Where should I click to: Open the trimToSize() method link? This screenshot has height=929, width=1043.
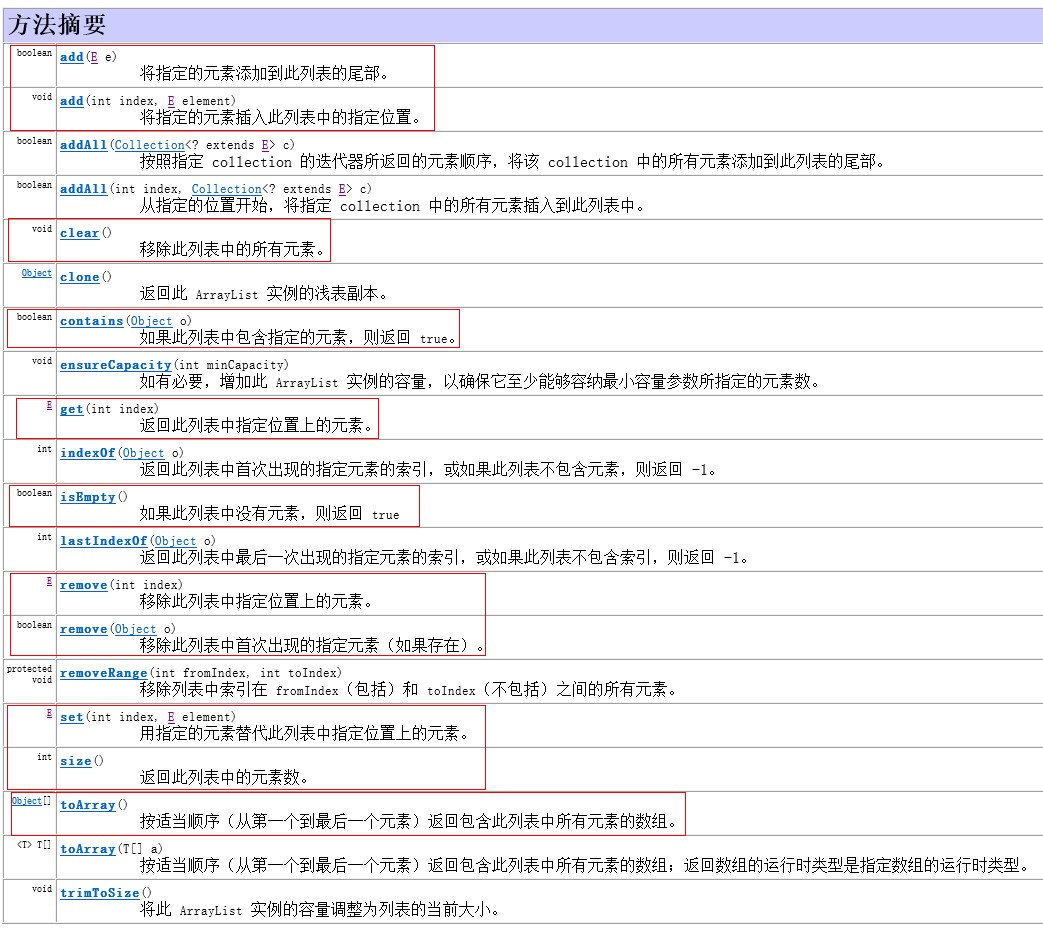click(99, 893)
